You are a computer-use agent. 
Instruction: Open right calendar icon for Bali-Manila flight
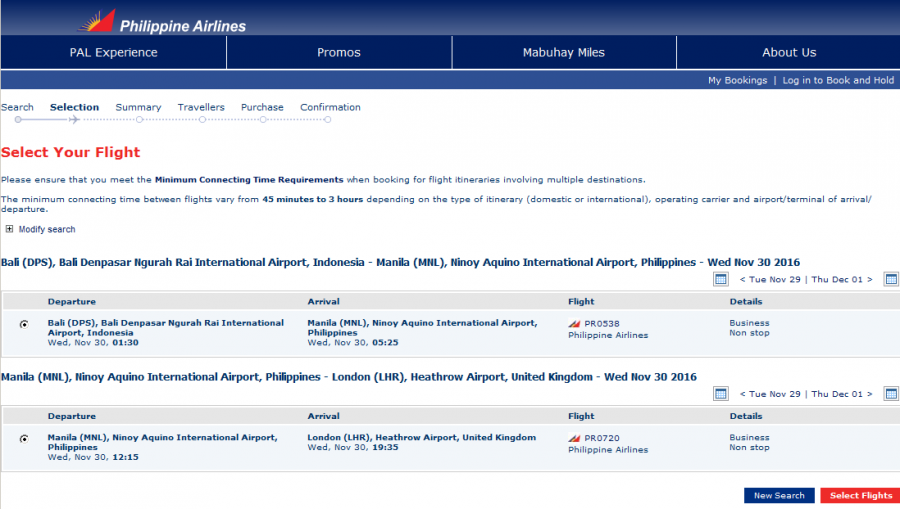[x=891, y=279]
